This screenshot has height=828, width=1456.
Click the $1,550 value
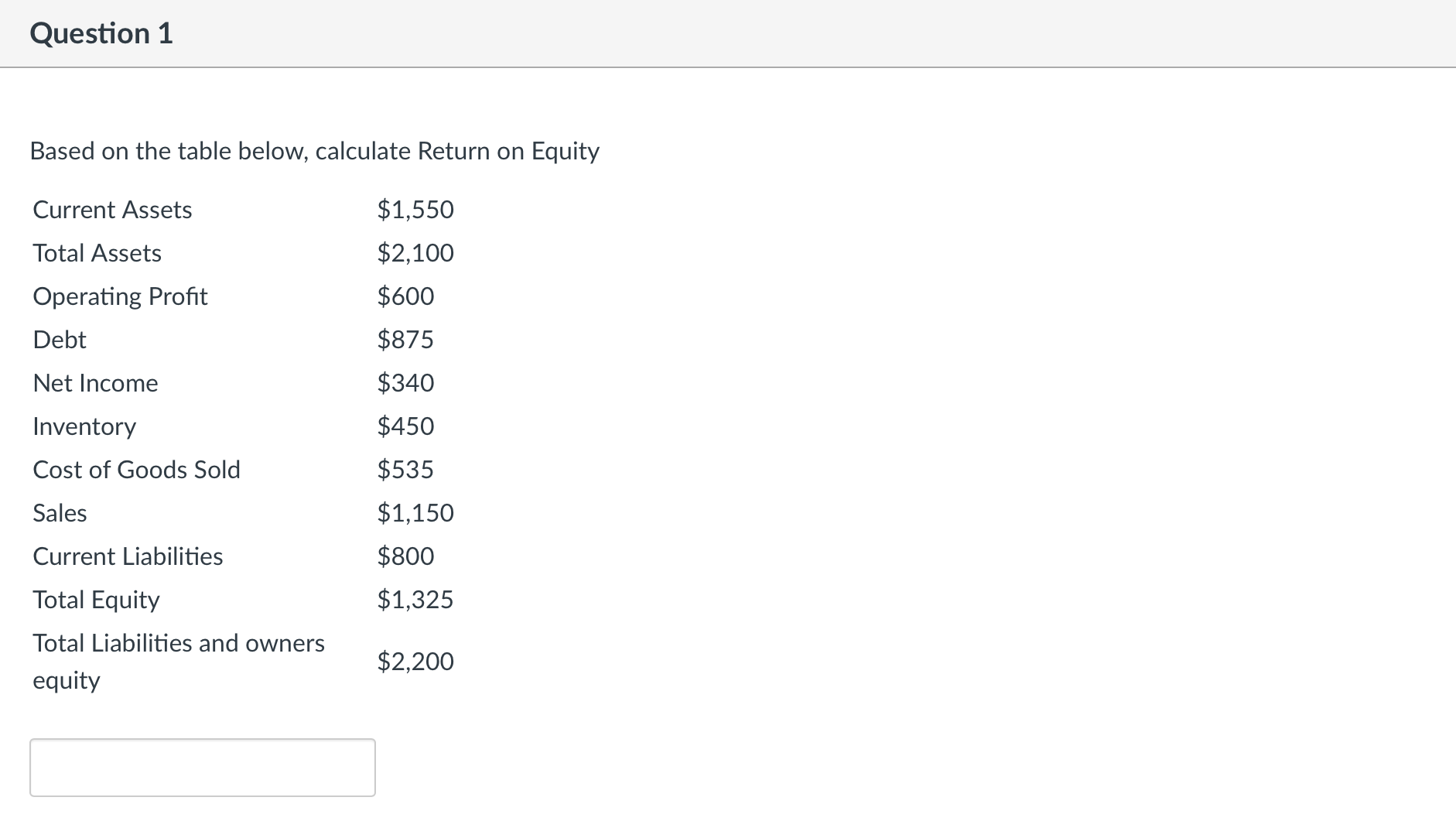pyautogui.click(x=415, y=209)
